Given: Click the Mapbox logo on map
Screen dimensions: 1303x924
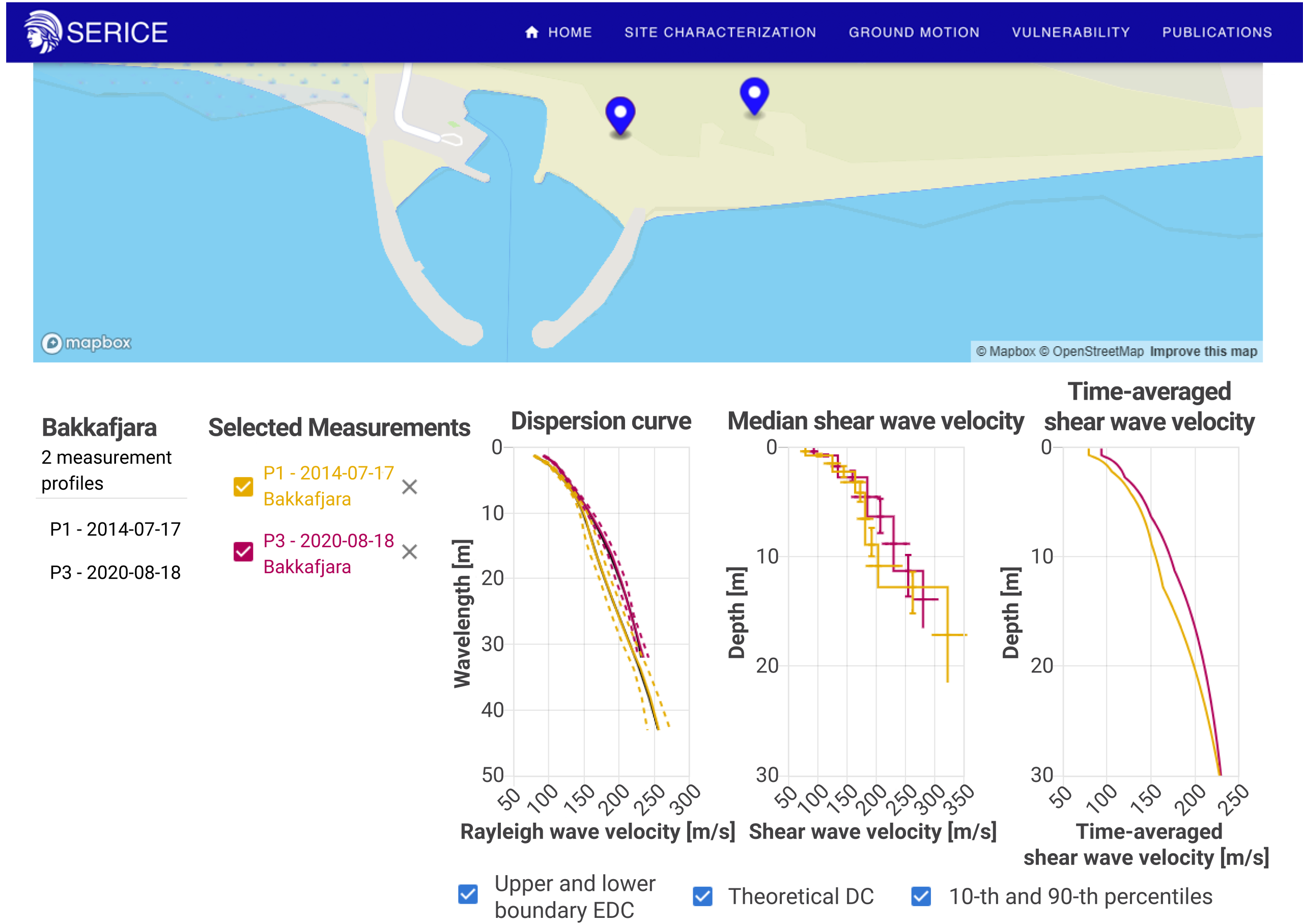Looking at the screenshot, I should coord(87,343).
